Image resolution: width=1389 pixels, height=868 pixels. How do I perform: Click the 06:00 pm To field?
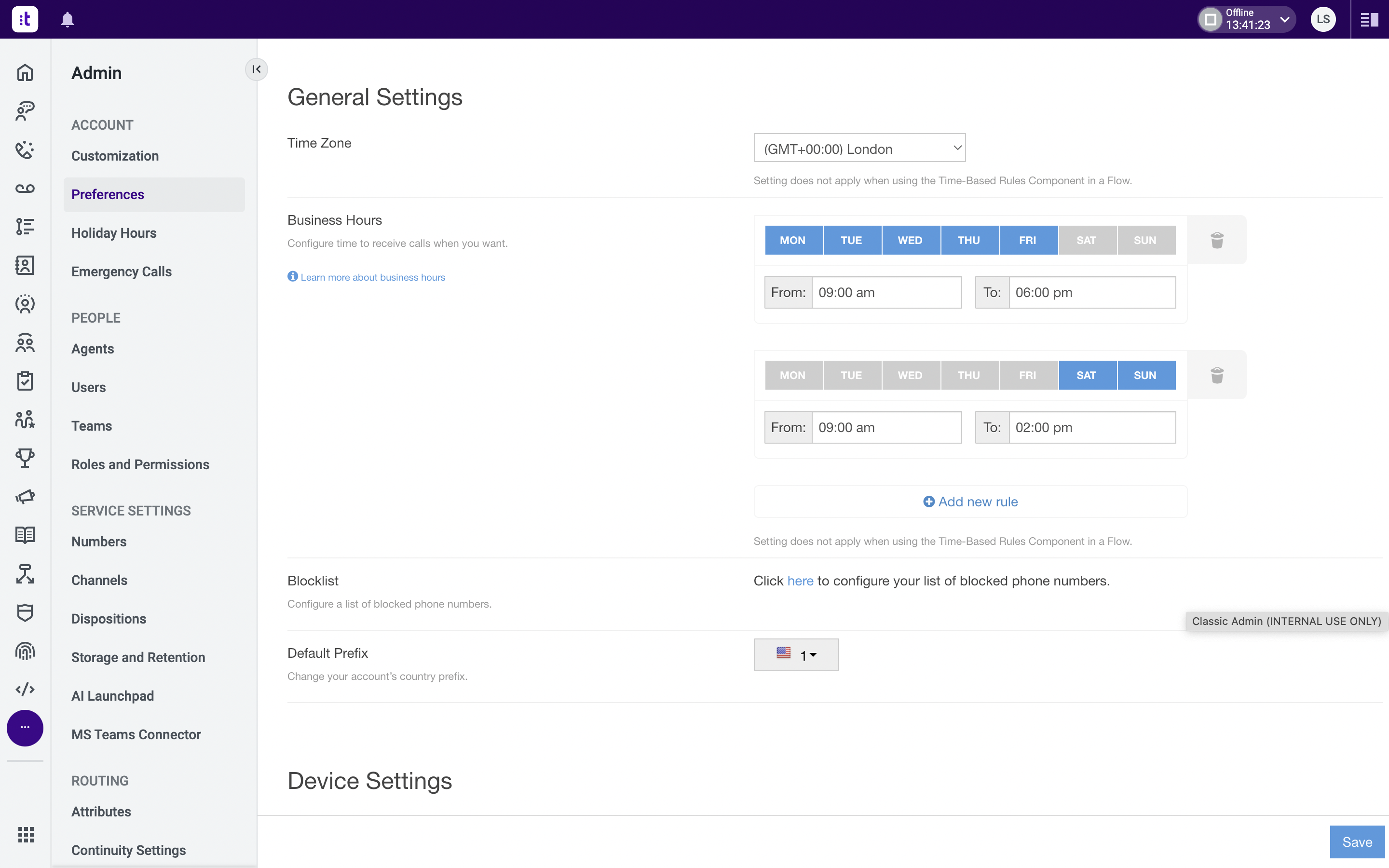(x=1092, y=292)
